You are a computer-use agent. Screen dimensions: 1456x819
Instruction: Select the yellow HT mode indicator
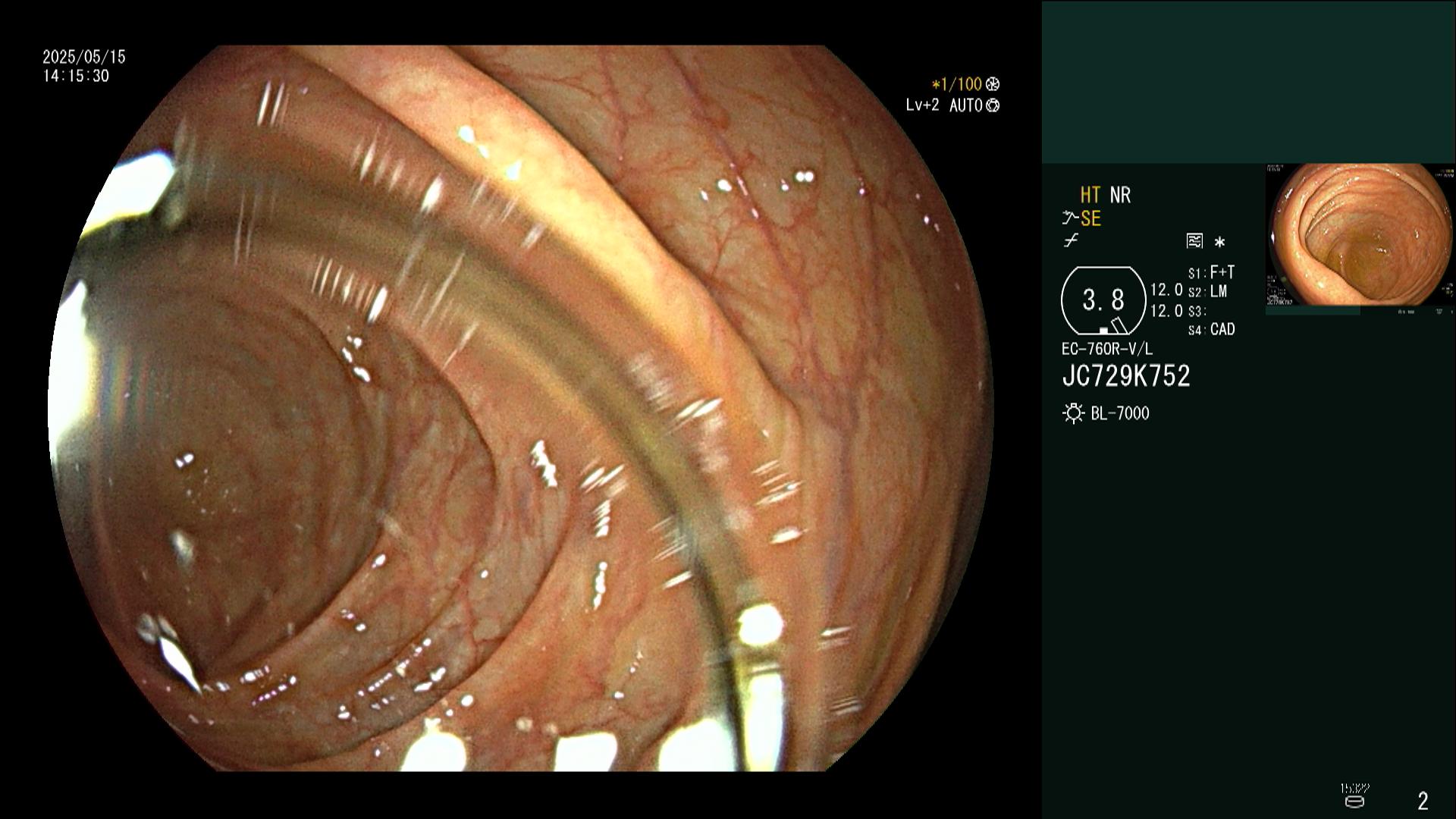pyautogui.click(x=1090, y=196)
